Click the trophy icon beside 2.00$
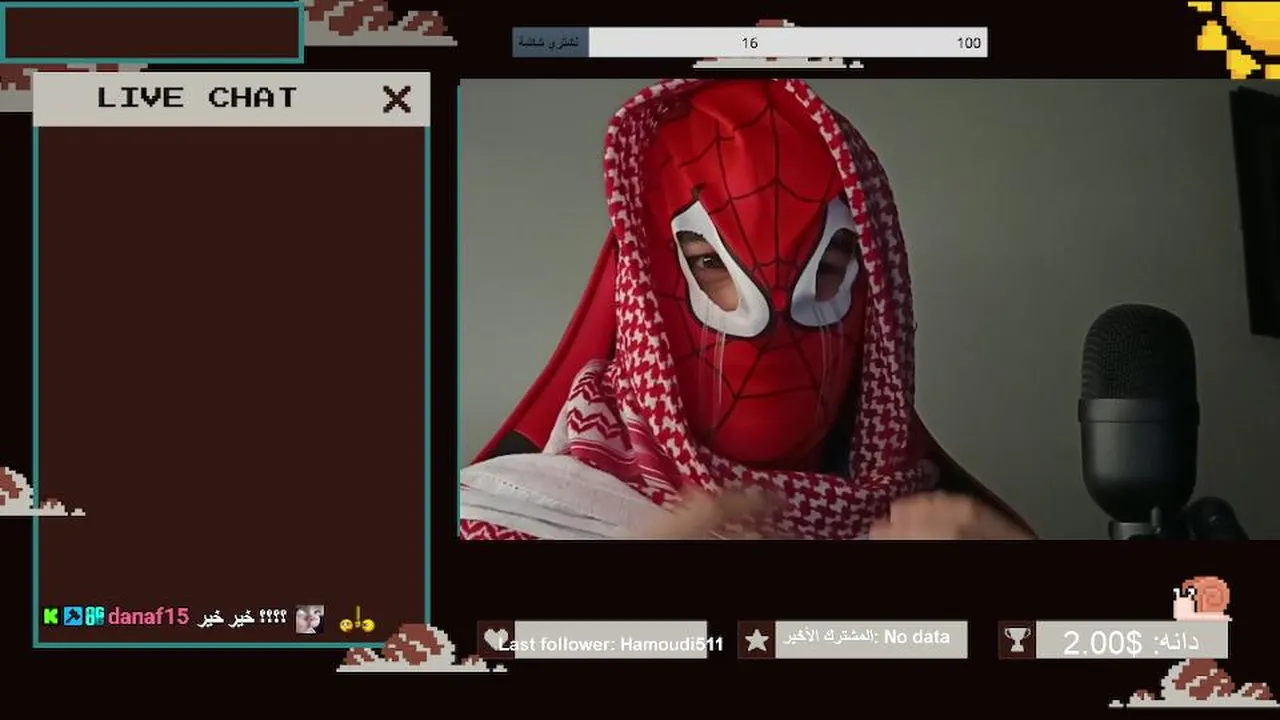 pos(1017,640)
